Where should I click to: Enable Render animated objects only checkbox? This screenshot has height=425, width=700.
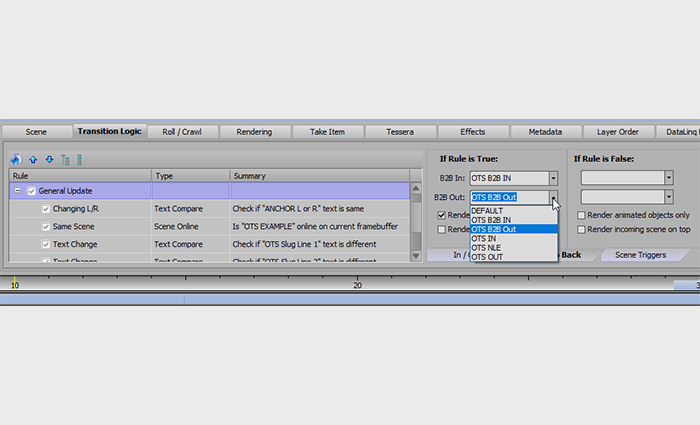point(581,214)
